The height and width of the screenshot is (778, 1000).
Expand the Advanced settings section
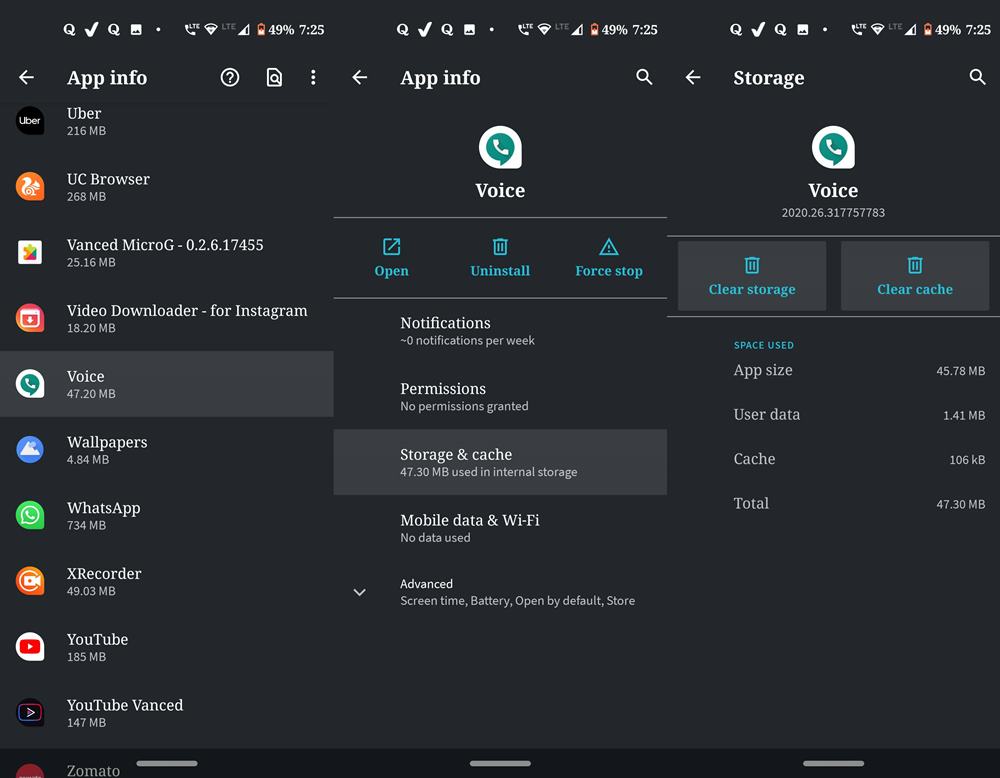click(500, 592)
